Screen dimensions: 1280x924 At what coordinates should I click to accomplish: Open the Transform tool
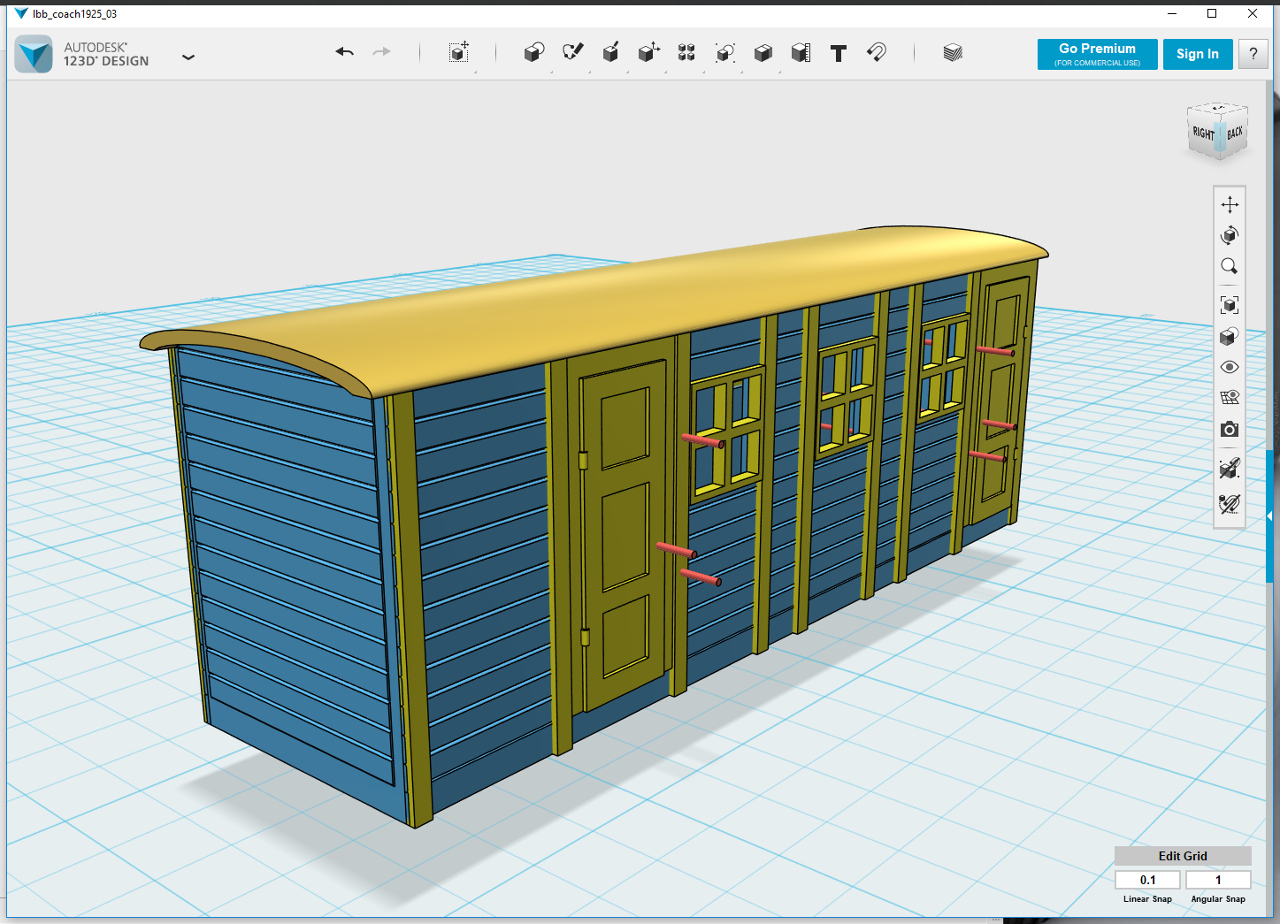[x=459, y=53]
